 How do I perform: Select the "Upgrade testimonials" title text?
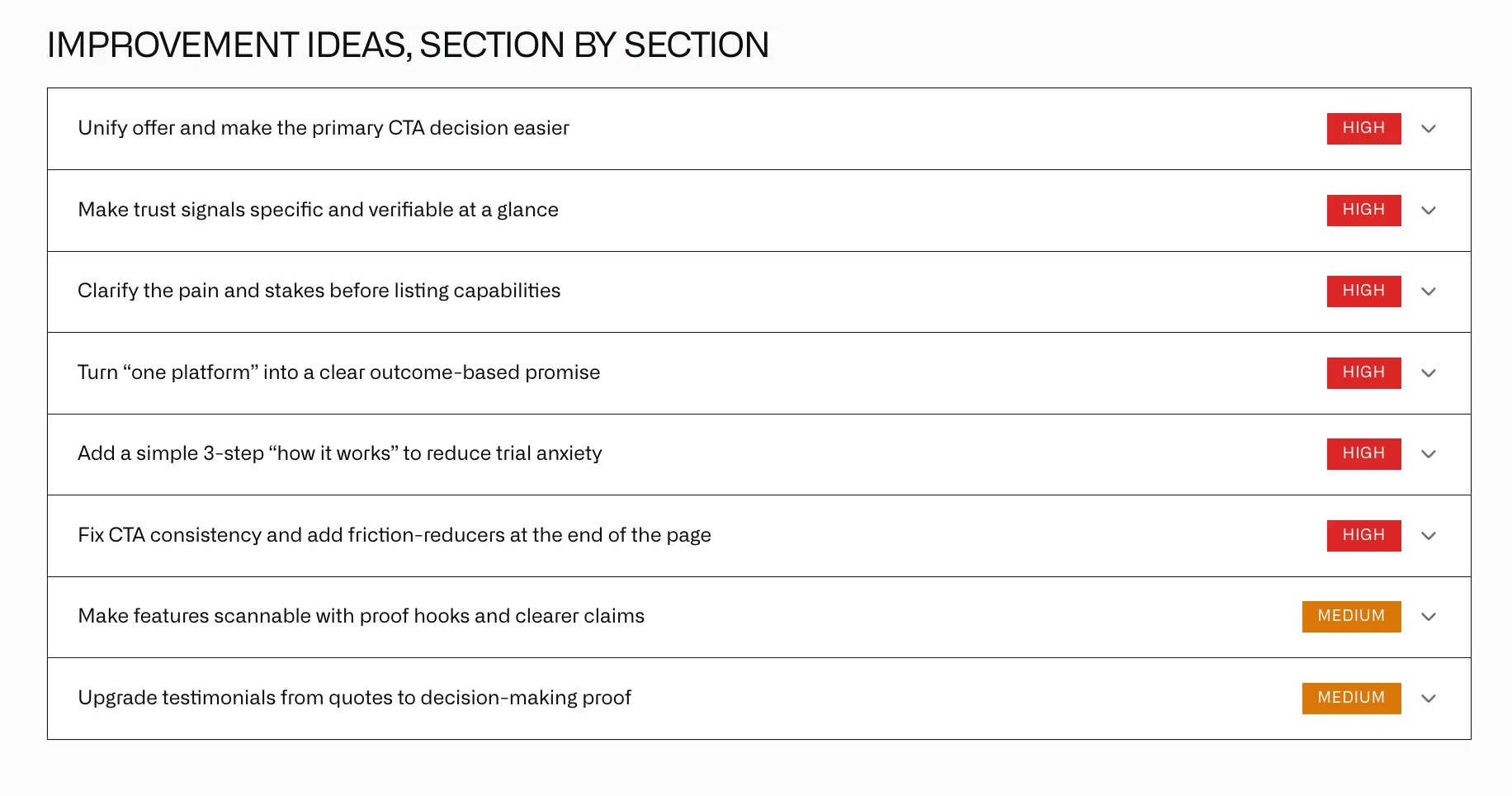(354, 698)
